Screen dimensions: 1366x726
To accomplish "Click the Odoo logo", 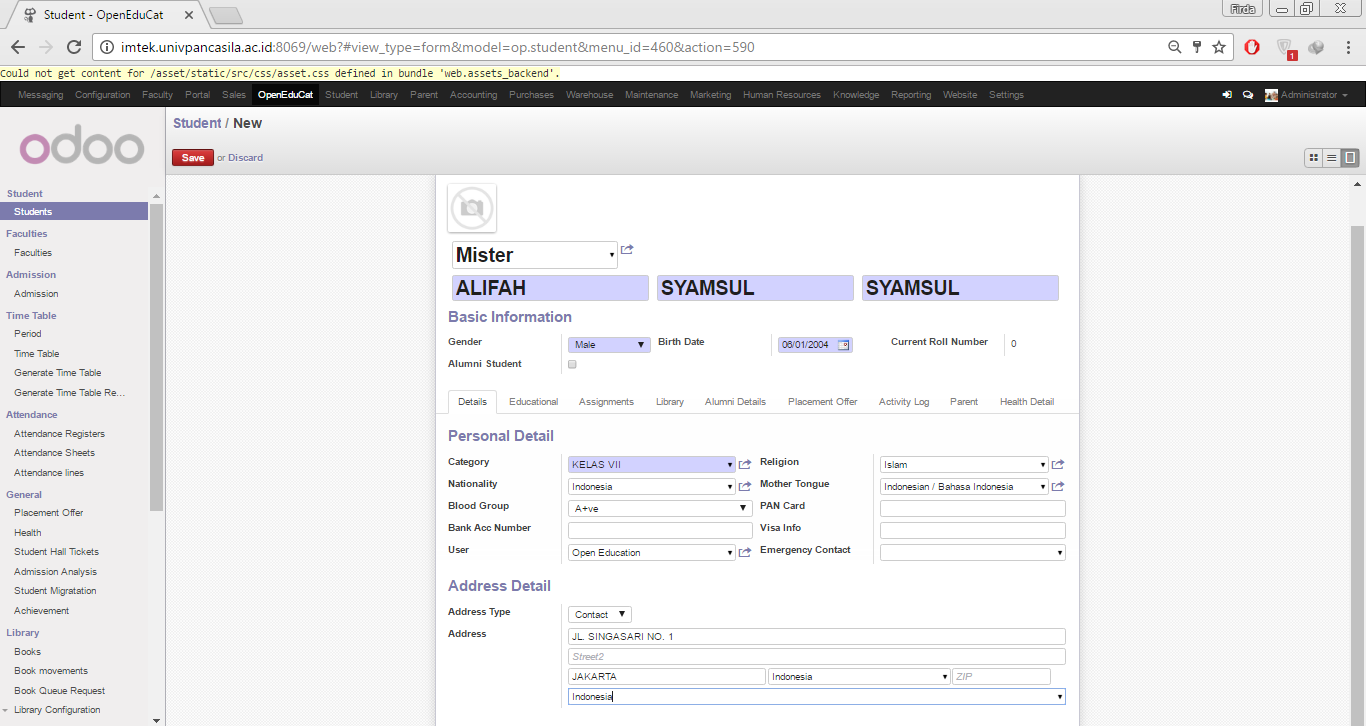I will click(82, 148).
